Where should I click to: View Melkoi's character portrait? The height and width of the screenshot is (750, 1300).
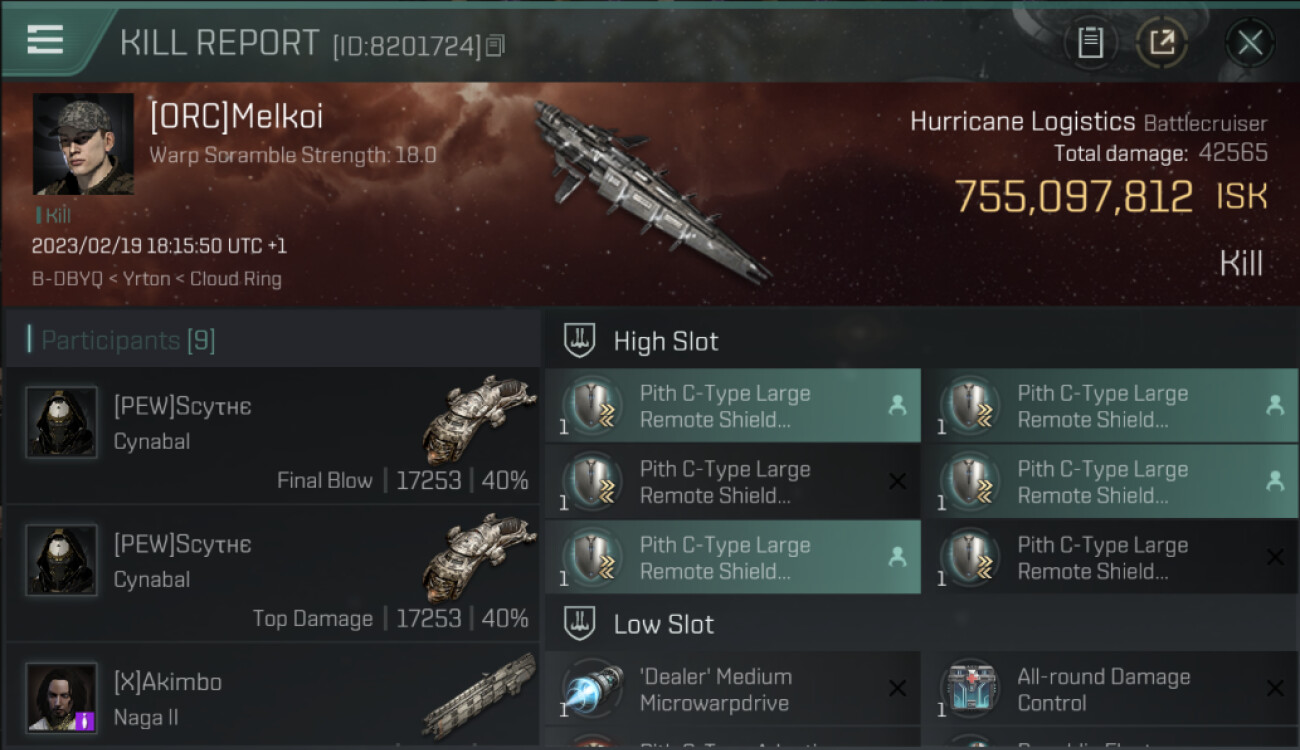coord(83,144)
